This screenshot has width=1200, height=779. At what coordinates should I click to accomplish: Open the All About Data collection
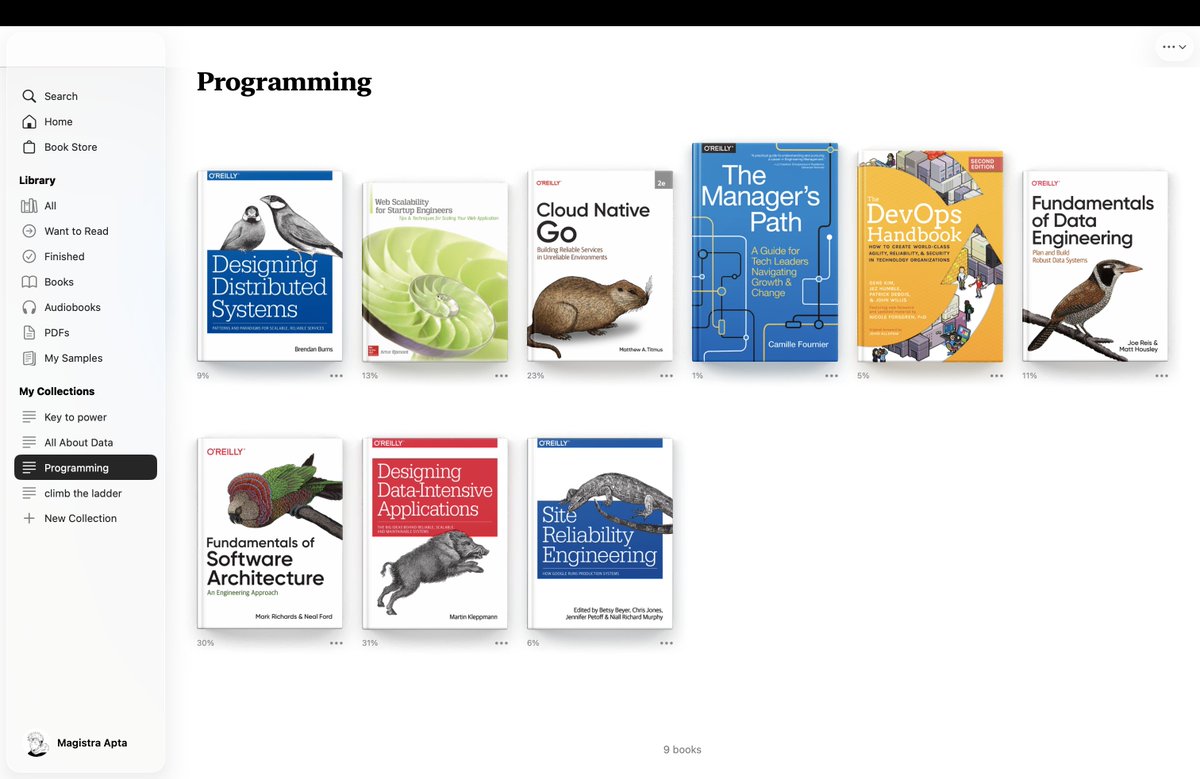click(x=78, y=442)
